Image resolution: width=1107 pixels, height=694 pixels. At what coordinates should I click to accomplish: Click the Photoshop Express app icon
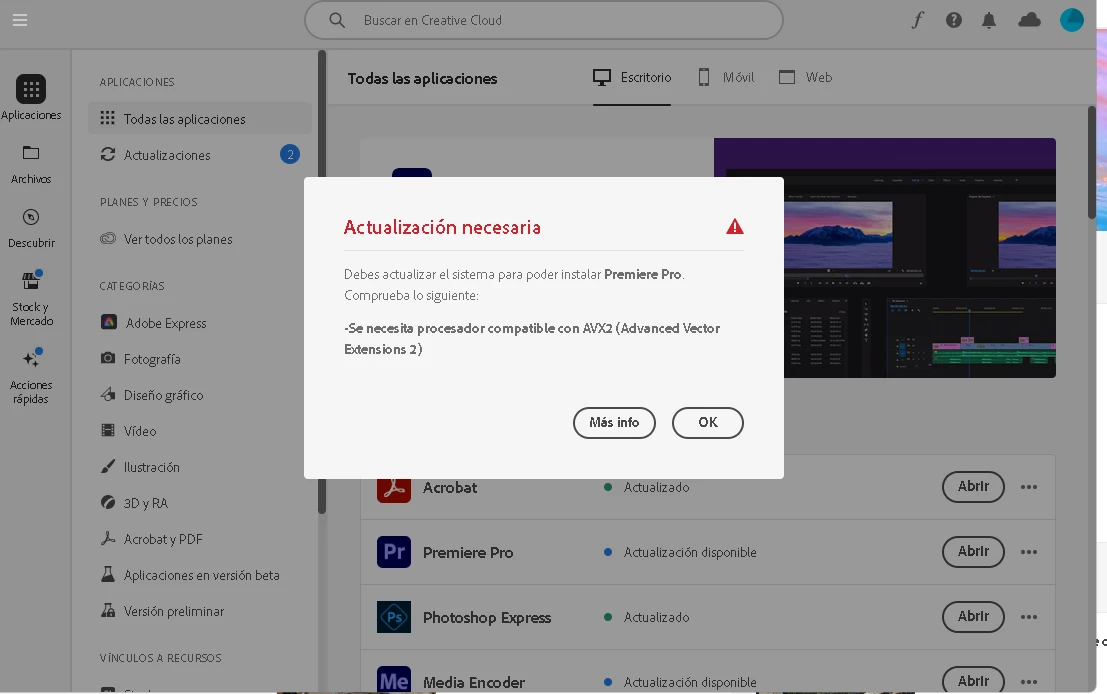pyautogui.click(x=394, y=617)
